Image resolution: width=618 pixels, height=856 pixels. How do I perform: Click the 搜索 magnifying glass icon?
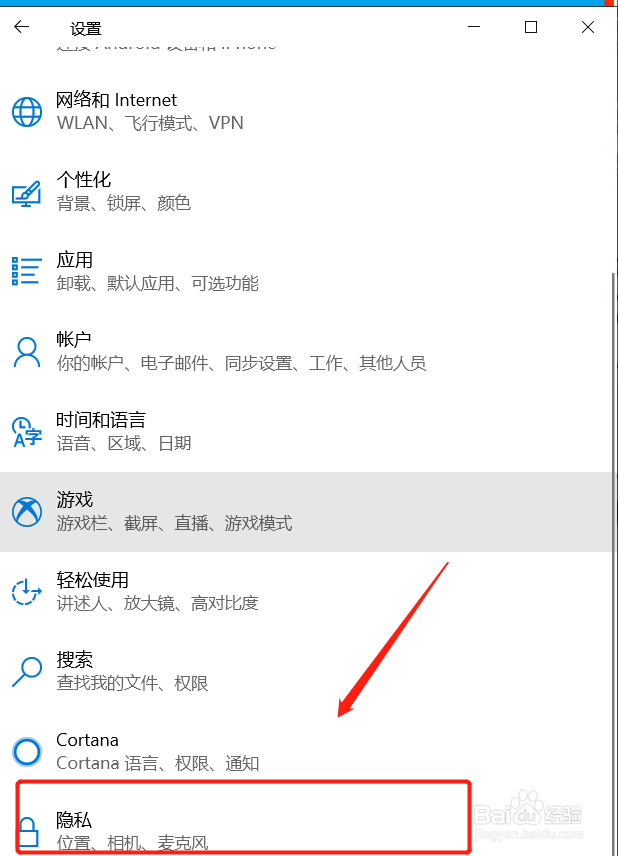tap(27, 671)
